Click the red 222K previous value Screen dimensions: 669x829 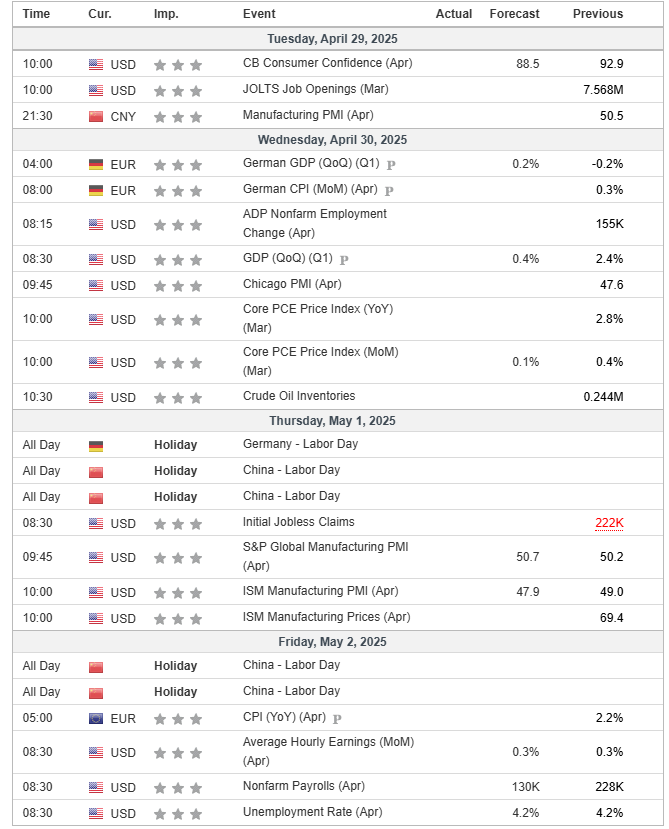(609, 523)
